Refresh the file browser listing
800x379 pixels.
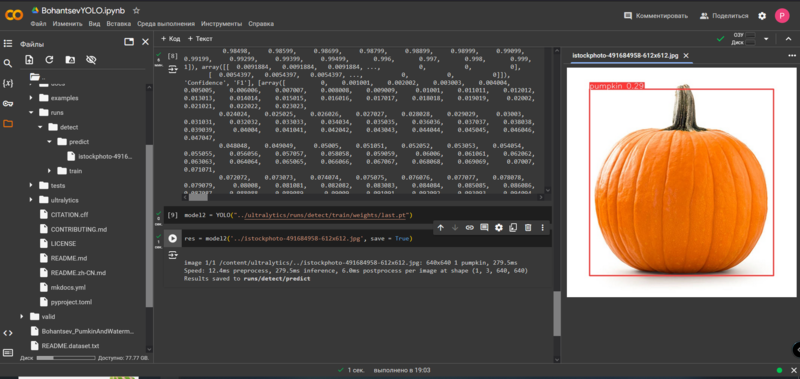pos(49,60)
